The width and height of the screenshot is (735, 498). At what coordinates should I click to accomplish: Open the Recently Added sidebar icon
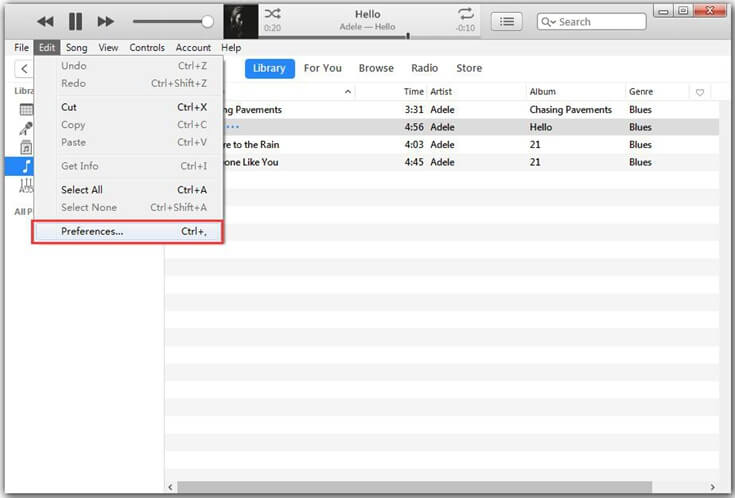[x=26, y=110]
